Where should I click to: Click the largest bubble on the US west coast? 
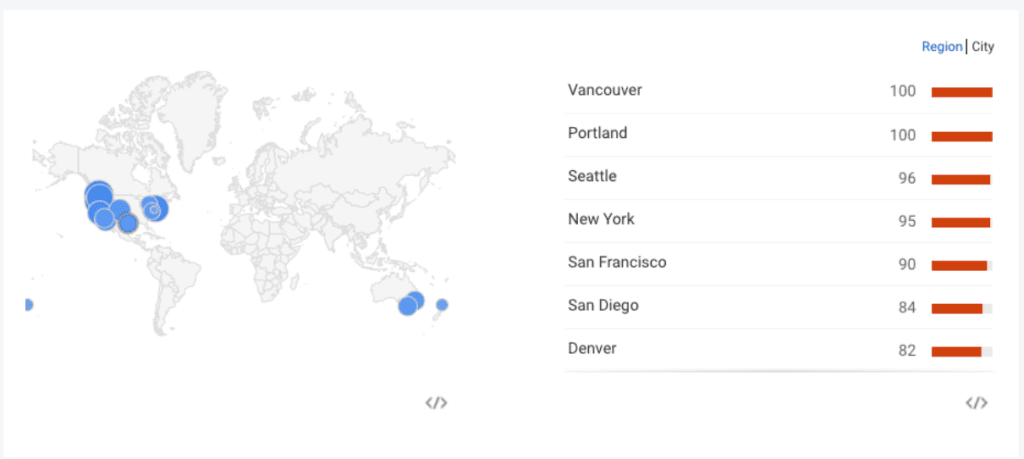pos(99,195)
